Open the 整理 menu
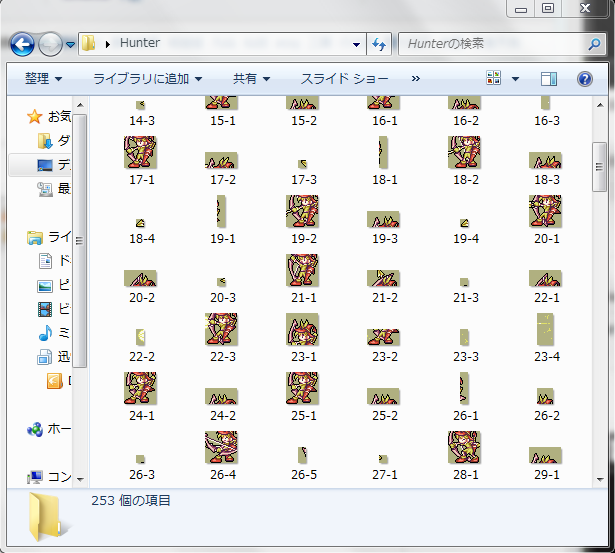 pyautogui.click(x=43, y=79)
